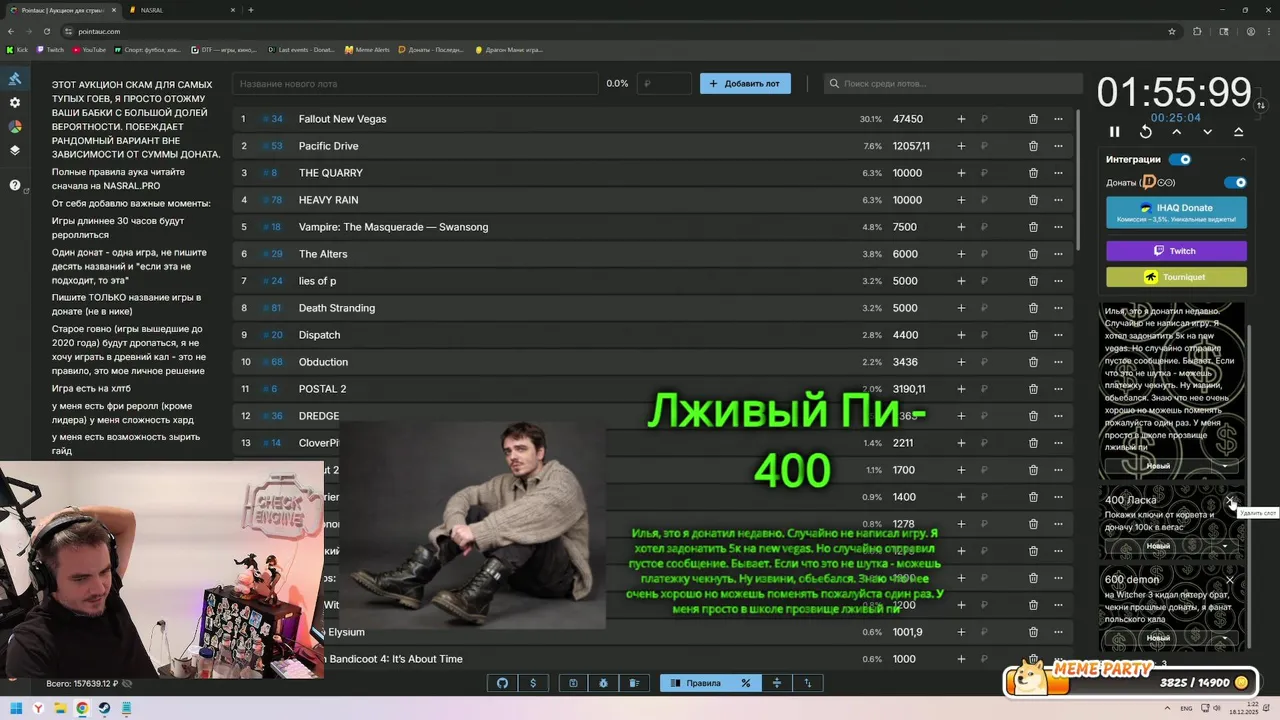Screen dimensions: 1280x720
Task: Remove the 600 demon donation slot
Action: (x=1231, y=580)
